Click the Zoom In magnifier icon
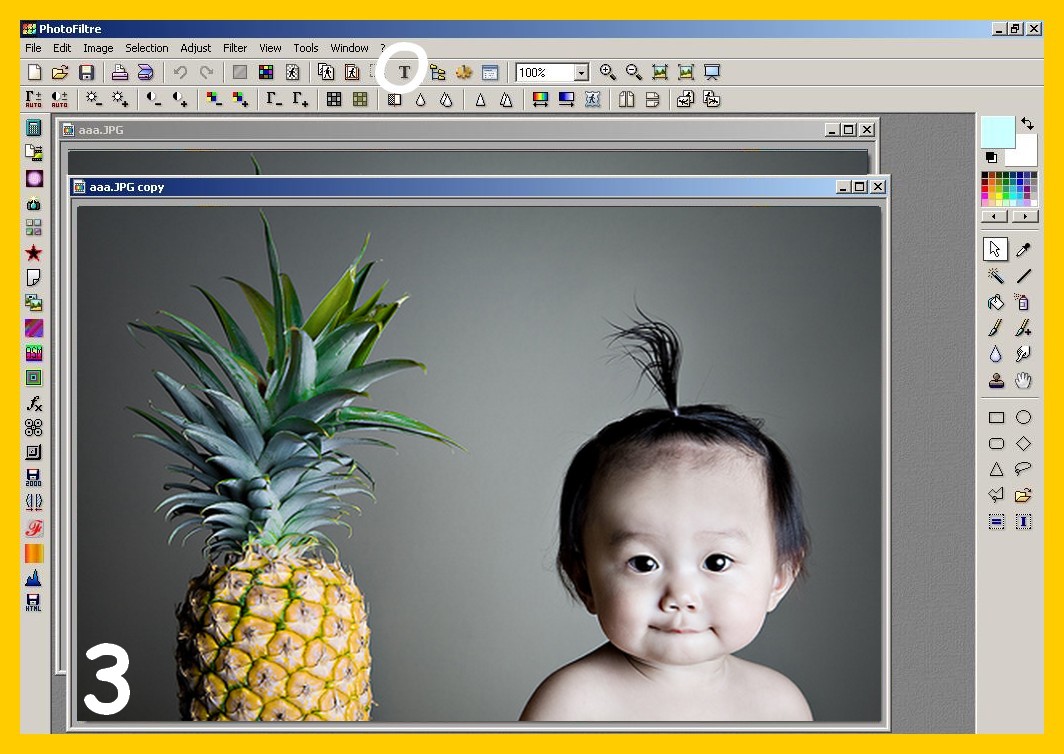 [x=607, y=72]
